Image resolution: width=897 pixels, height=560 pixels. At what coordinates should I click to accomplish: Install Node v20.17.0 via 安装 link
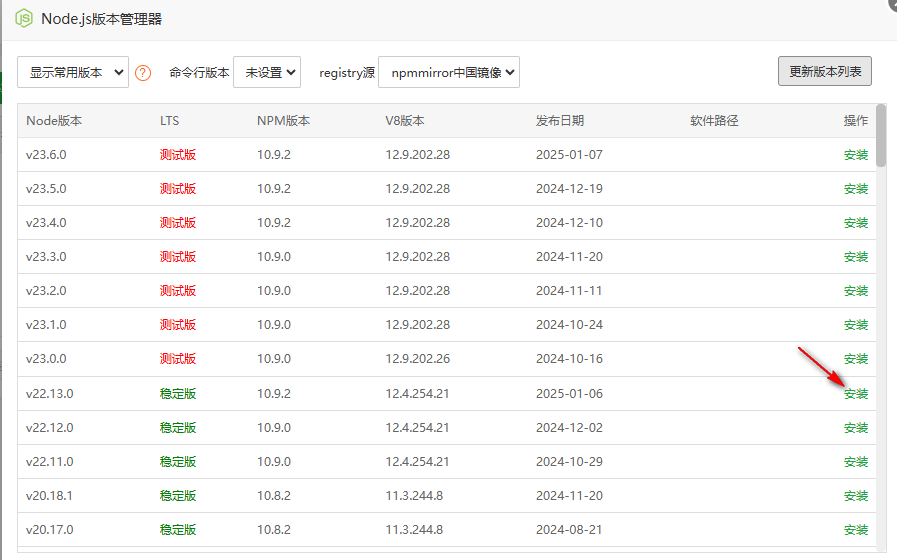(856, 530)
